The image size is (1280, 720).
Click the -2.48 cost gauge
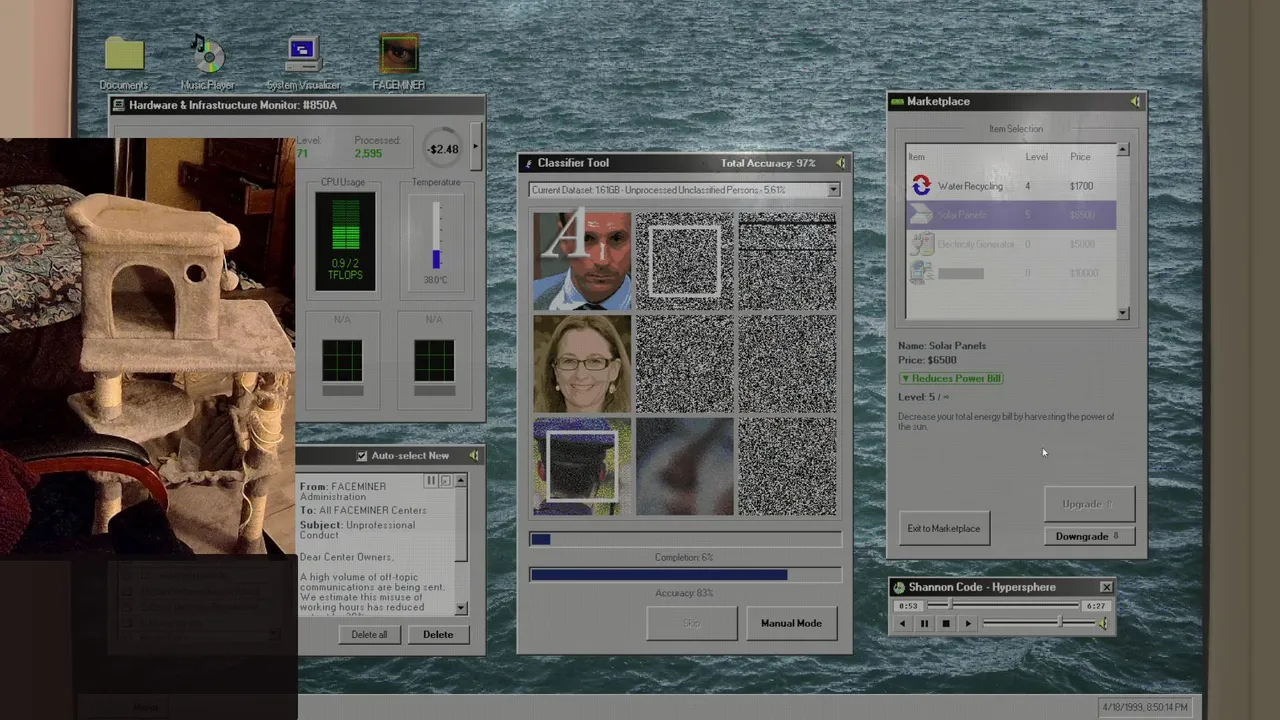pos(442,149)
